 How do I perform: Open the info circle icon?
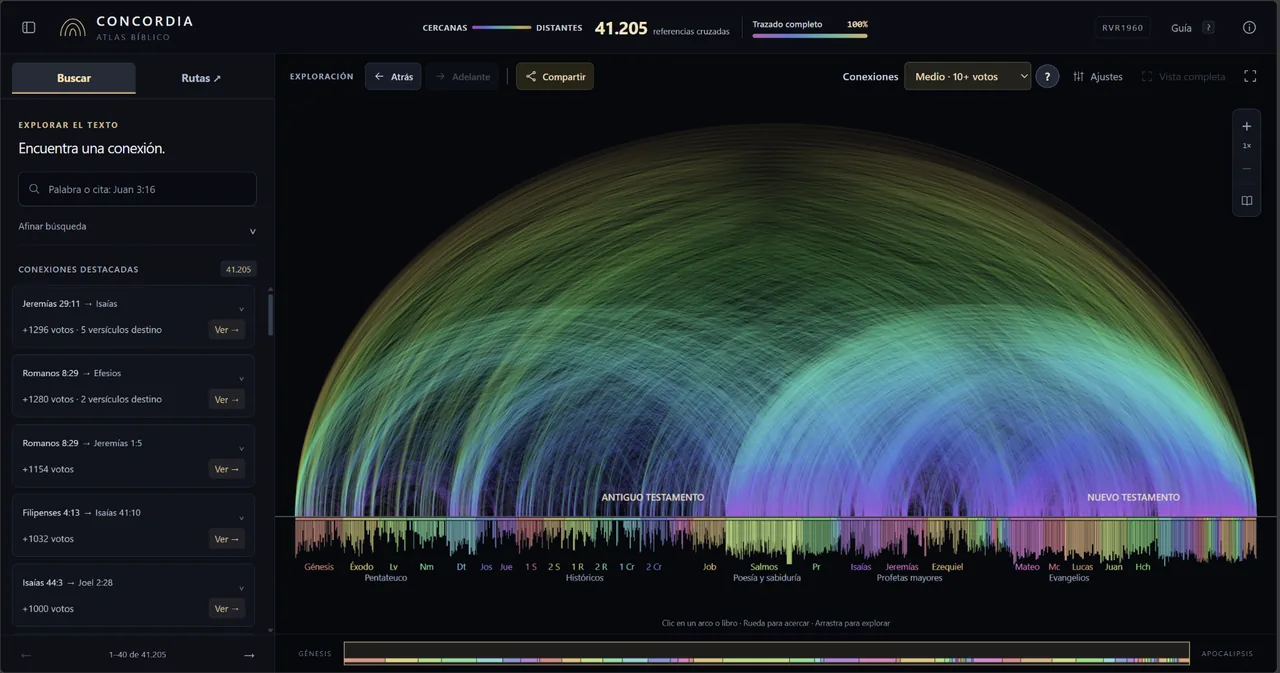[x=1249, y=28]
